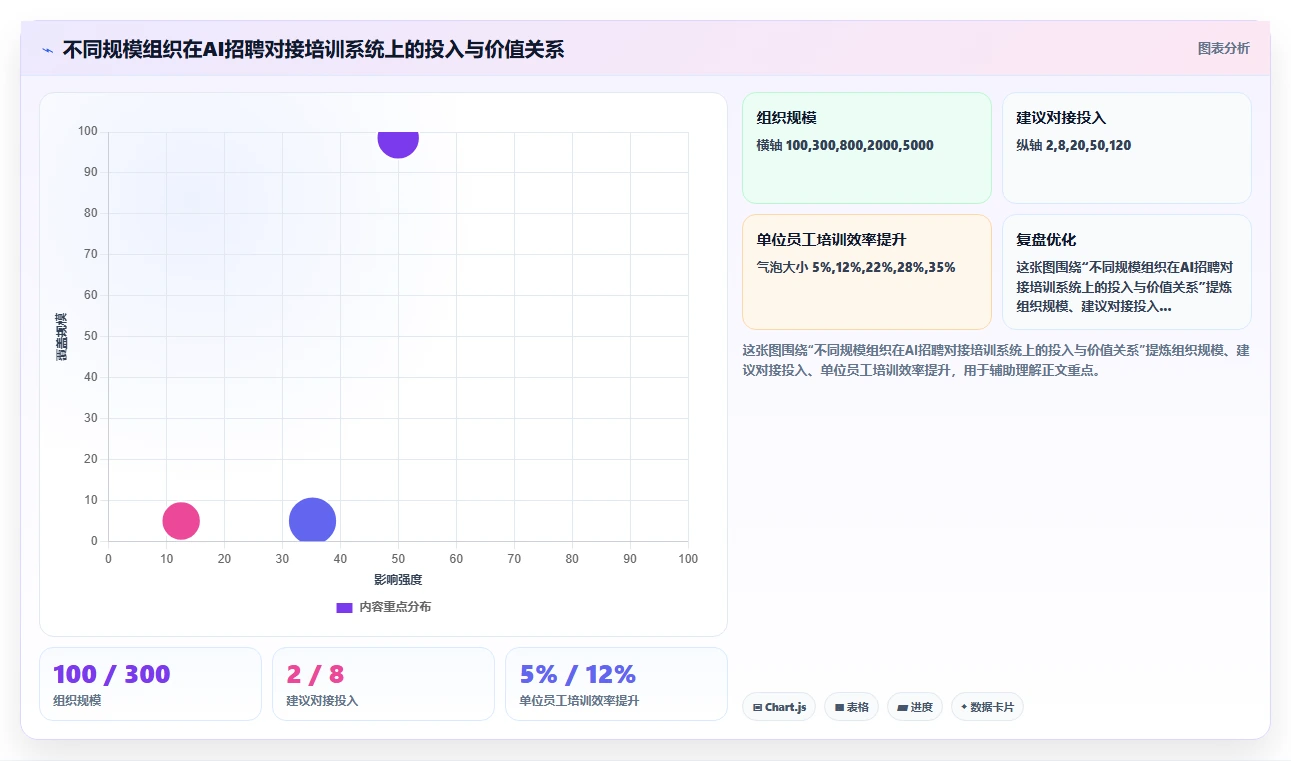Click the 数据卡片 chip star icon
The height and width of the screenshot is (761, 1291).
tap(964, 707)
